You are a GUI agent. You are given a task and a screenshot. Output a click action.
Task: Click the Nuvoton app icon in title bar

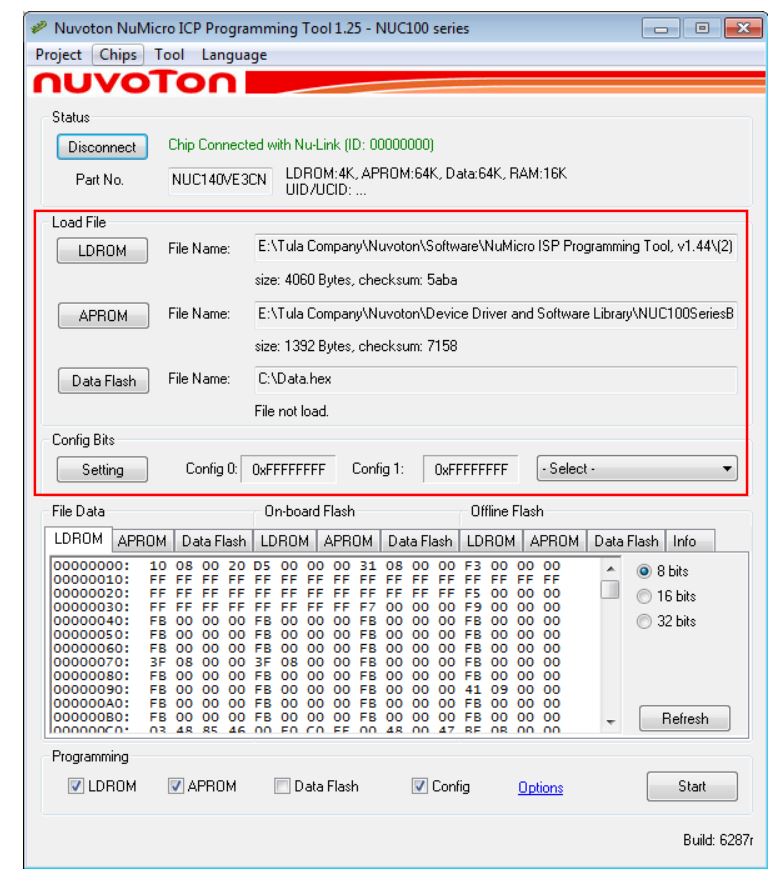tap(39, 27)
